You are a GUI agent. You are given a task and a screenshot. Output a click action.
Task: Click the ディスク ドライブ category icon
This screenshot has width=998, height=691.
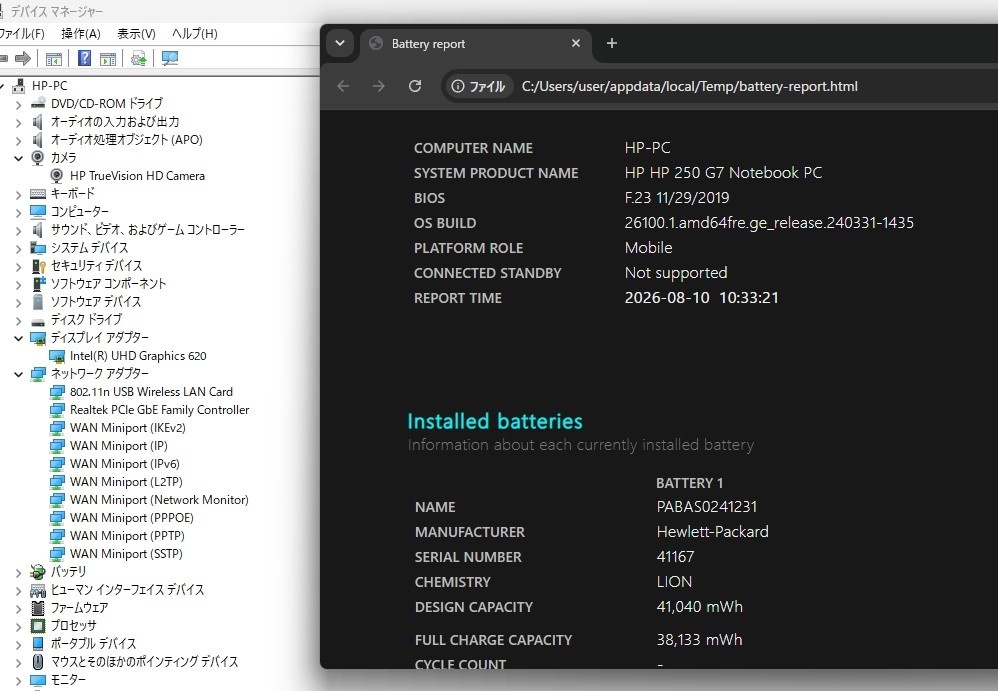click(x=38, y=321)
